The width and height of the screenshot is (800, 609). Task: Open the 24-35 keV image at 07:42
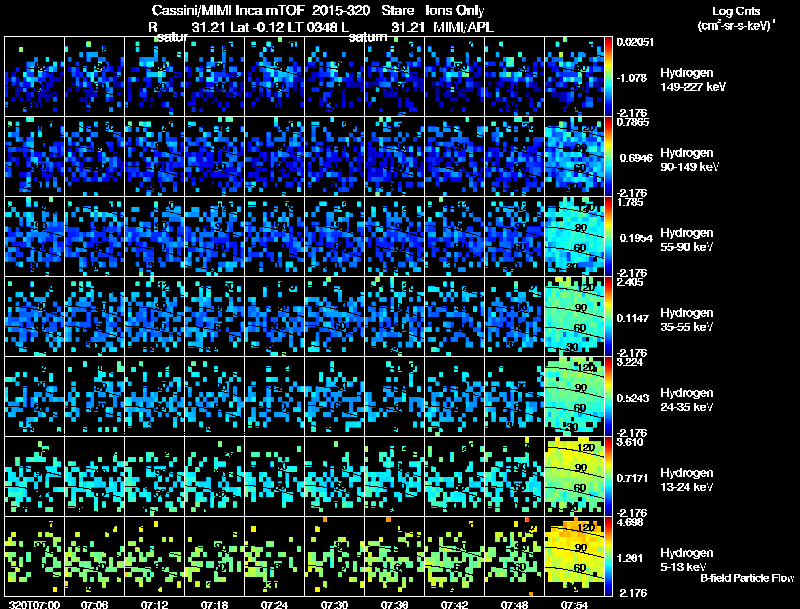tap(455, 397)
